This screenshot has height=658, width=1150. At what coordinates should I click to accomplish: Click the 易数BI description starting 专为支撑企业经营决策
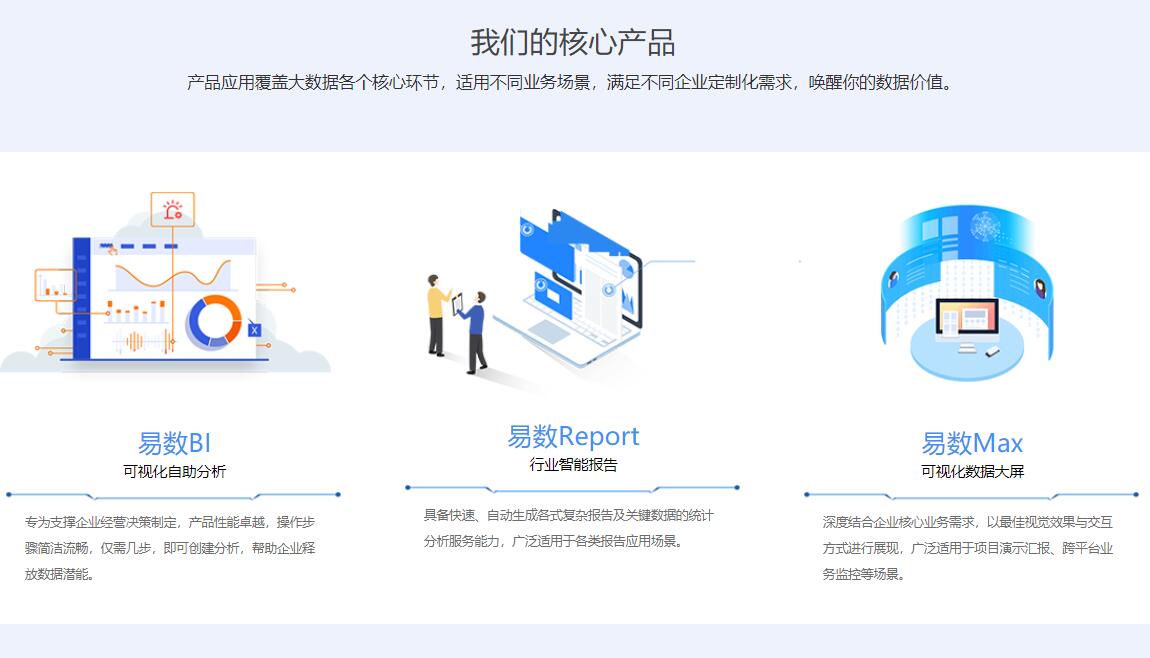[170, 548]
